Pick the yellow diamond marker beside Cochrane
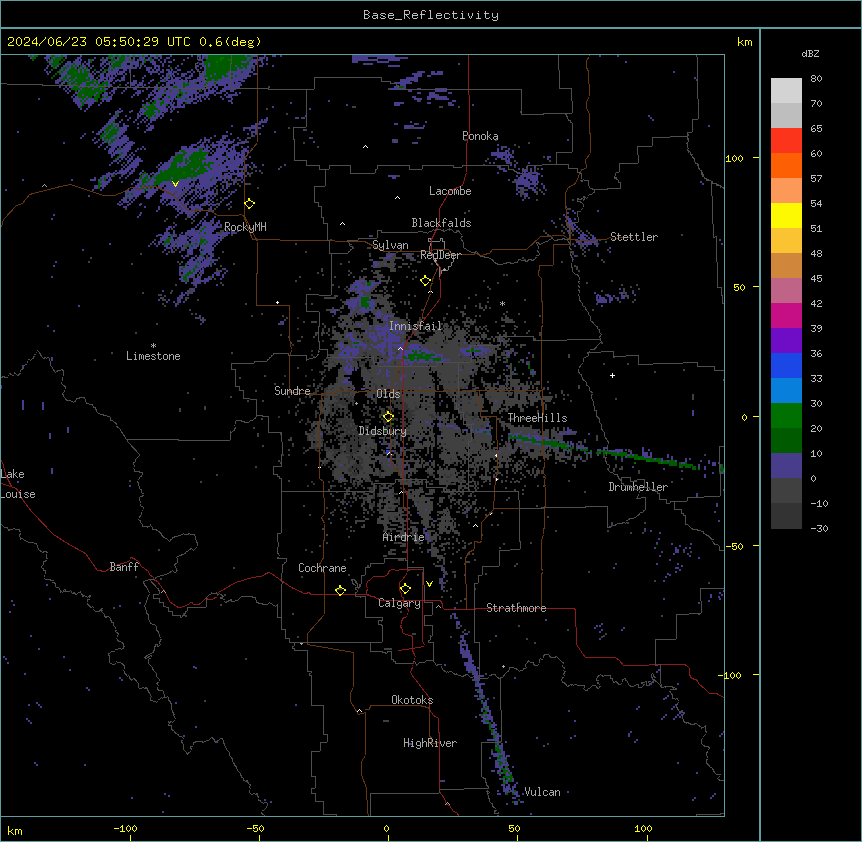This screenshot has width=862, height=842. pos(340,590)
